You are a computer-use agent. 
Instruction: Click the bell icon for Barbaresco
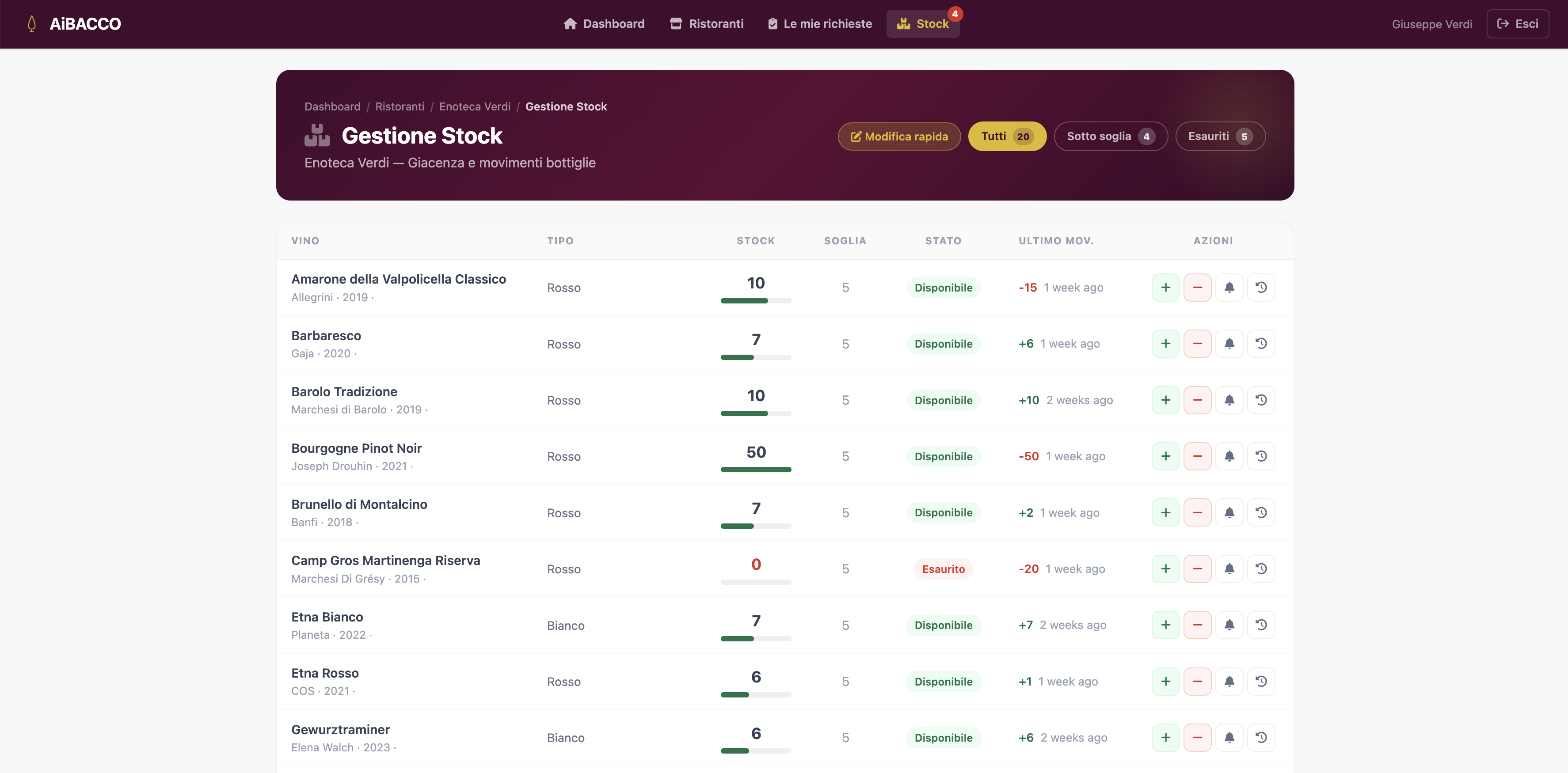click(x=1229, y=344)
